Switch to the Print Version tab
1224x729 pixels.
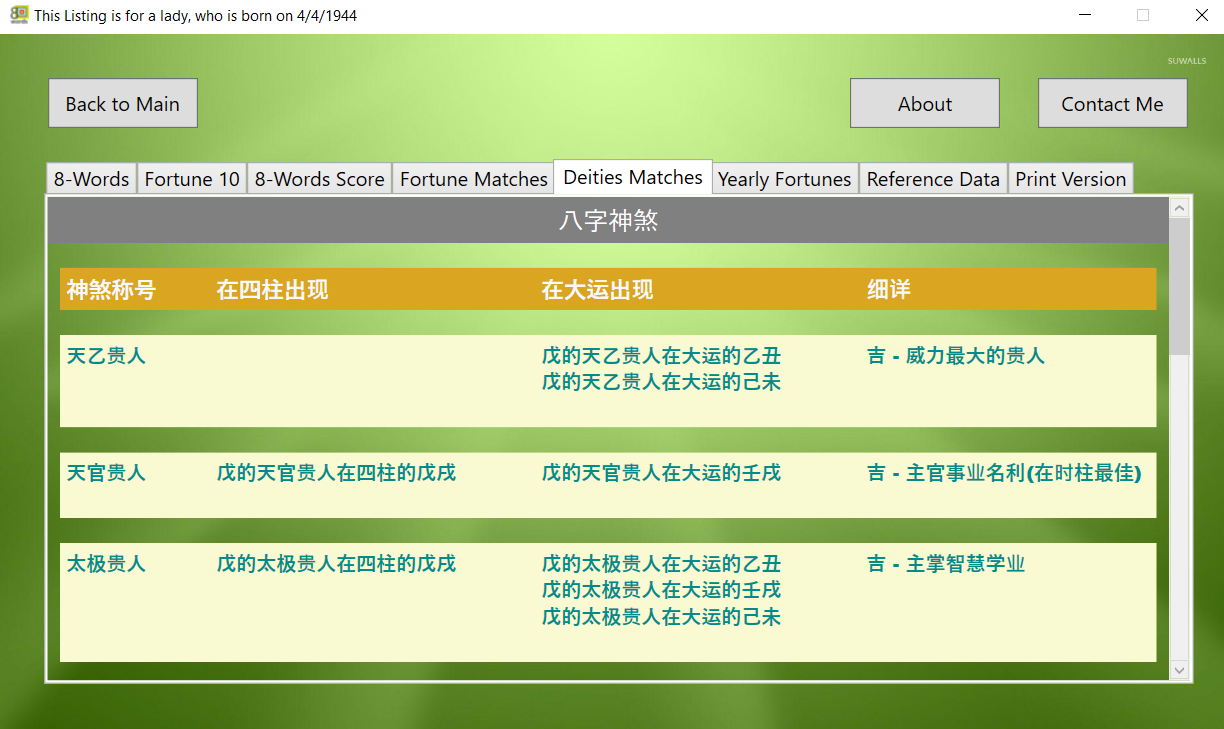(x=1070, y=179)
